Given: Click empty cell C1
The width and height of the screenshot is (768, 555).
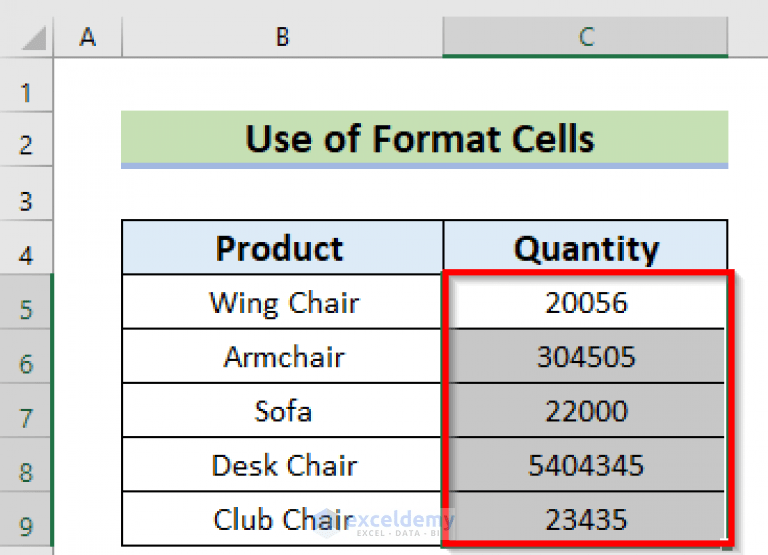Looking at the screenshot, I should [x=585, y=85].
